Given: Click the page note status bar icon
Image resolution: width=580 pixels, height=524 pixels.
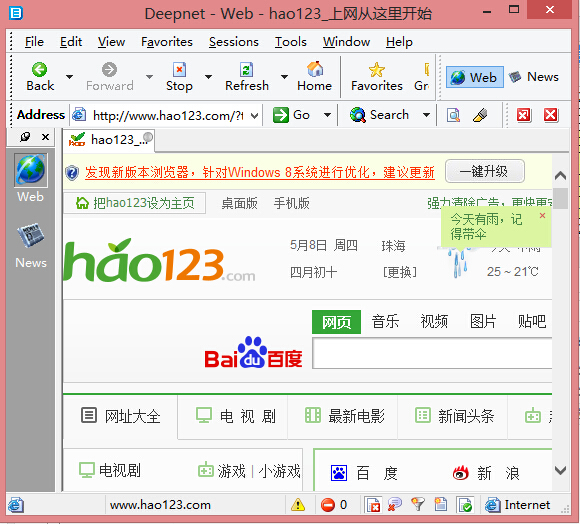Looking at the screenshot, I should pyautogui.click(x=441, y=505).
